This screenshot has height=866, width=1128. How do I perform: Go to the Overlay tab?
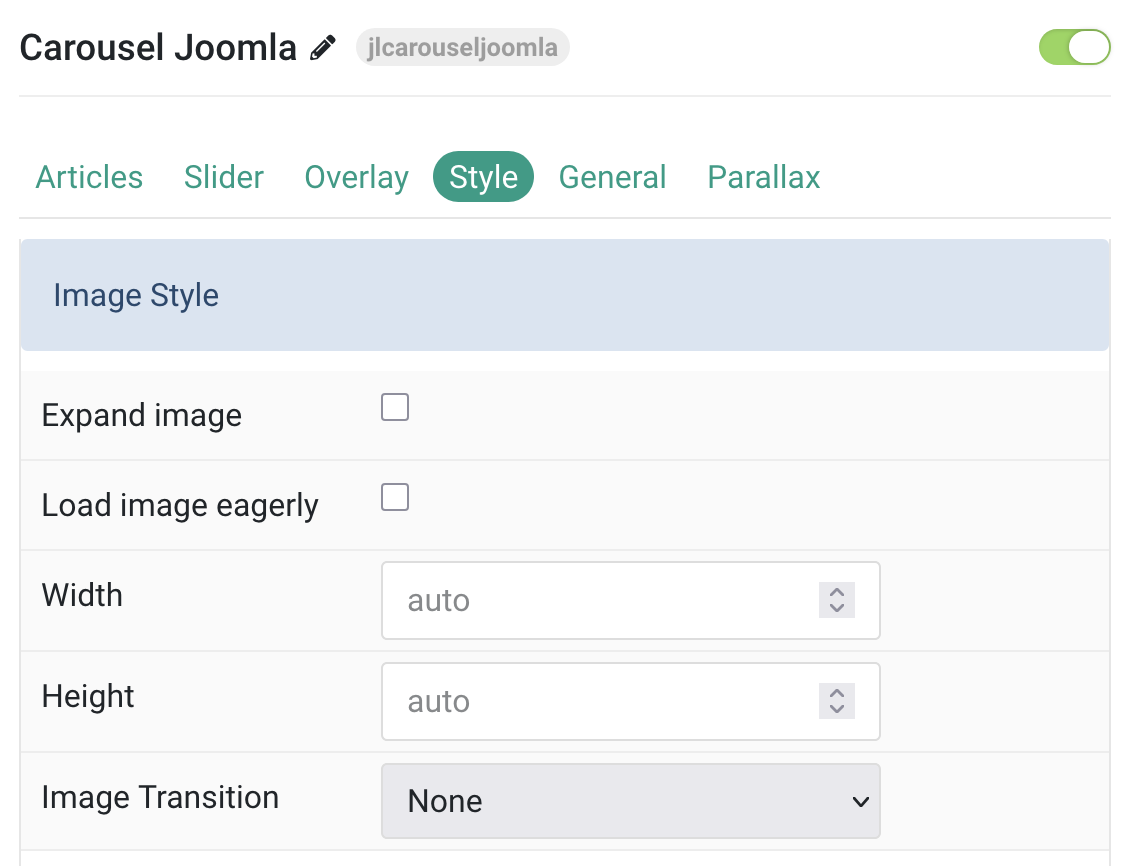(x=356, y=177)
